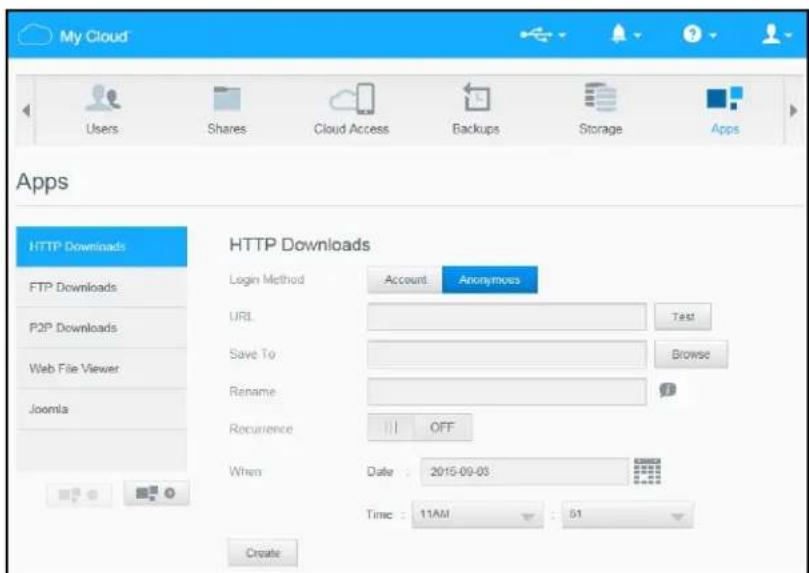Click the Test button
This screenshot has width=809, height=573.
click(x=683, y=317)
